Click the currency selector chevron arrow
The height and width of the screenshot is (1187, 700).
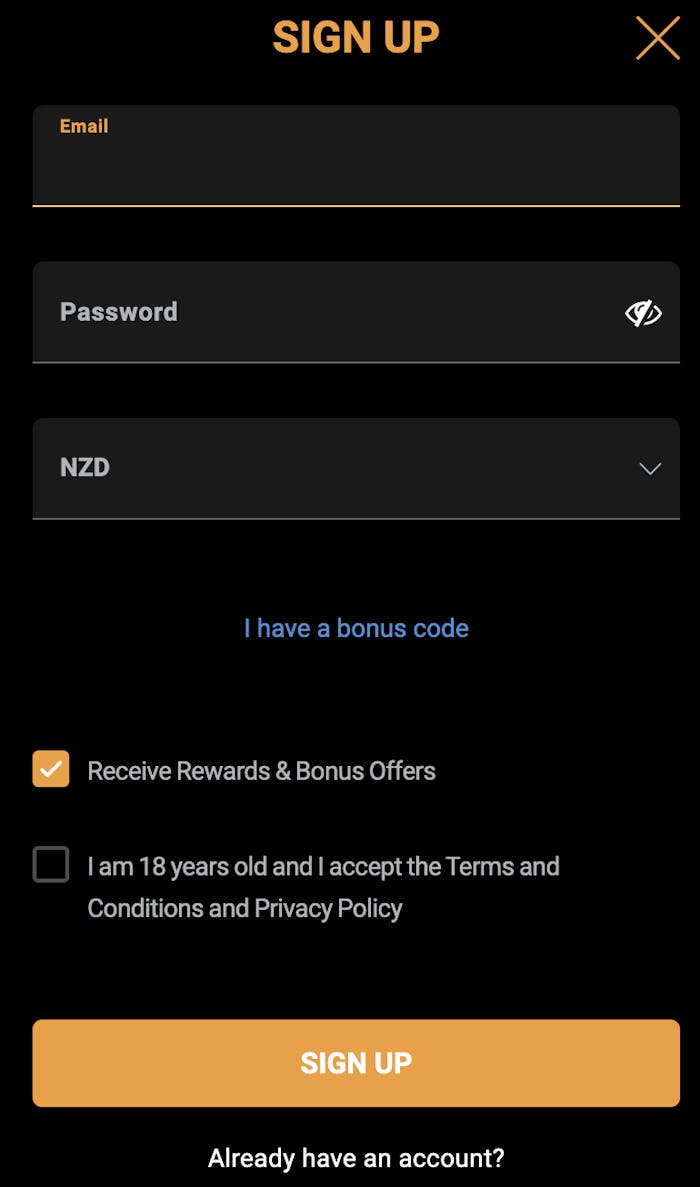[650, 469]
